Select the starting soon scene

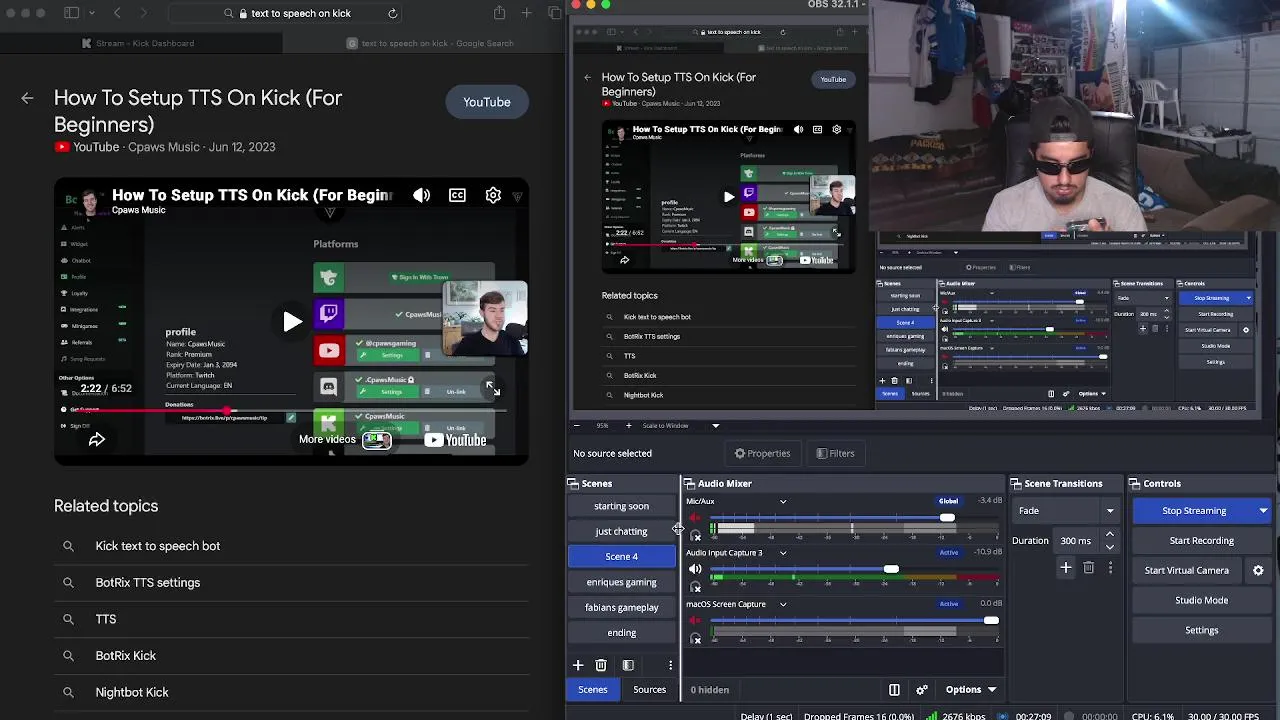[x=621, y=506]
